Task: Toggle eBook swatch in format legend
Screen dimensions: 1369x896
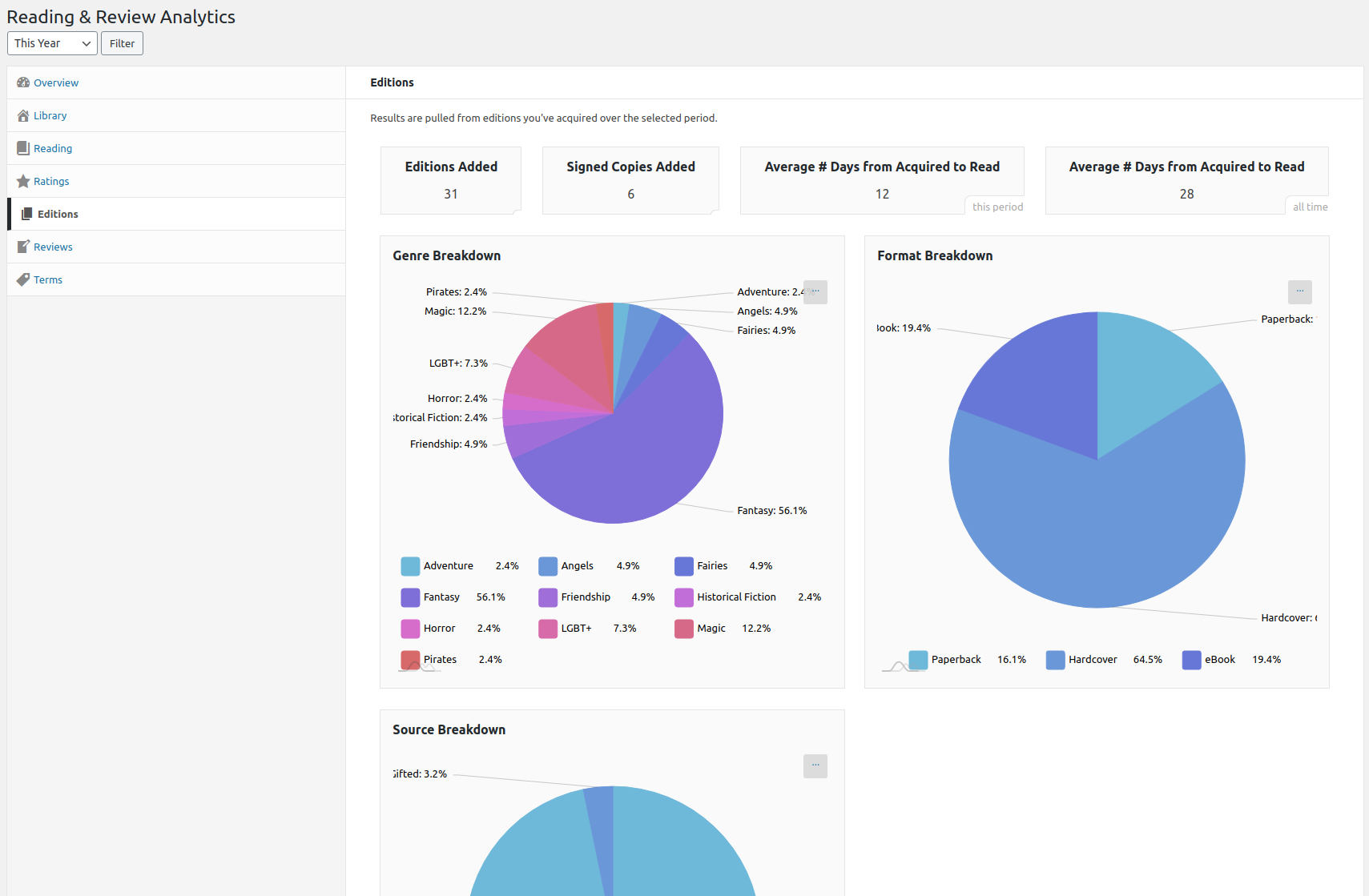Action: tap(1192, 660)
